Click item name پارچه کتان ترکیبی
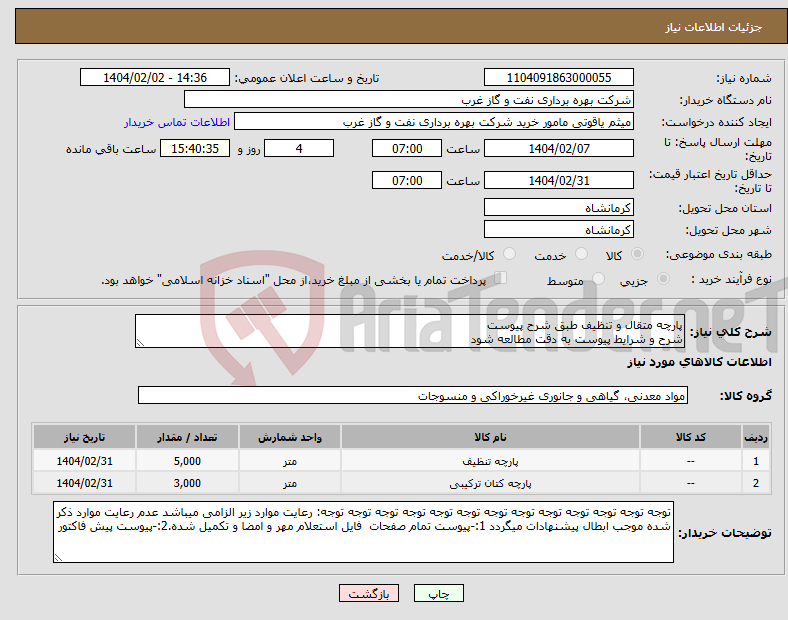Image resolution: width=788 pixels, height=620 pixels. coord(490,483)
